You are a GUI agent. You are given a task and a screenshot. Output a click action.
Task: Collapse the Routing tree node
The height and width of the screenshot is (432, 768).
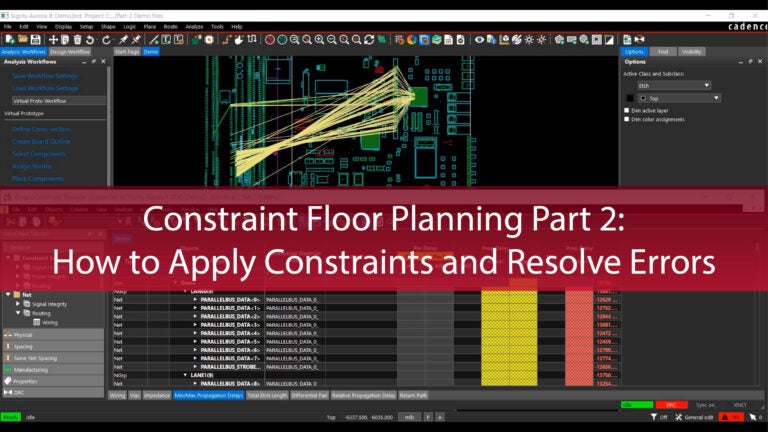pos(18,313)
